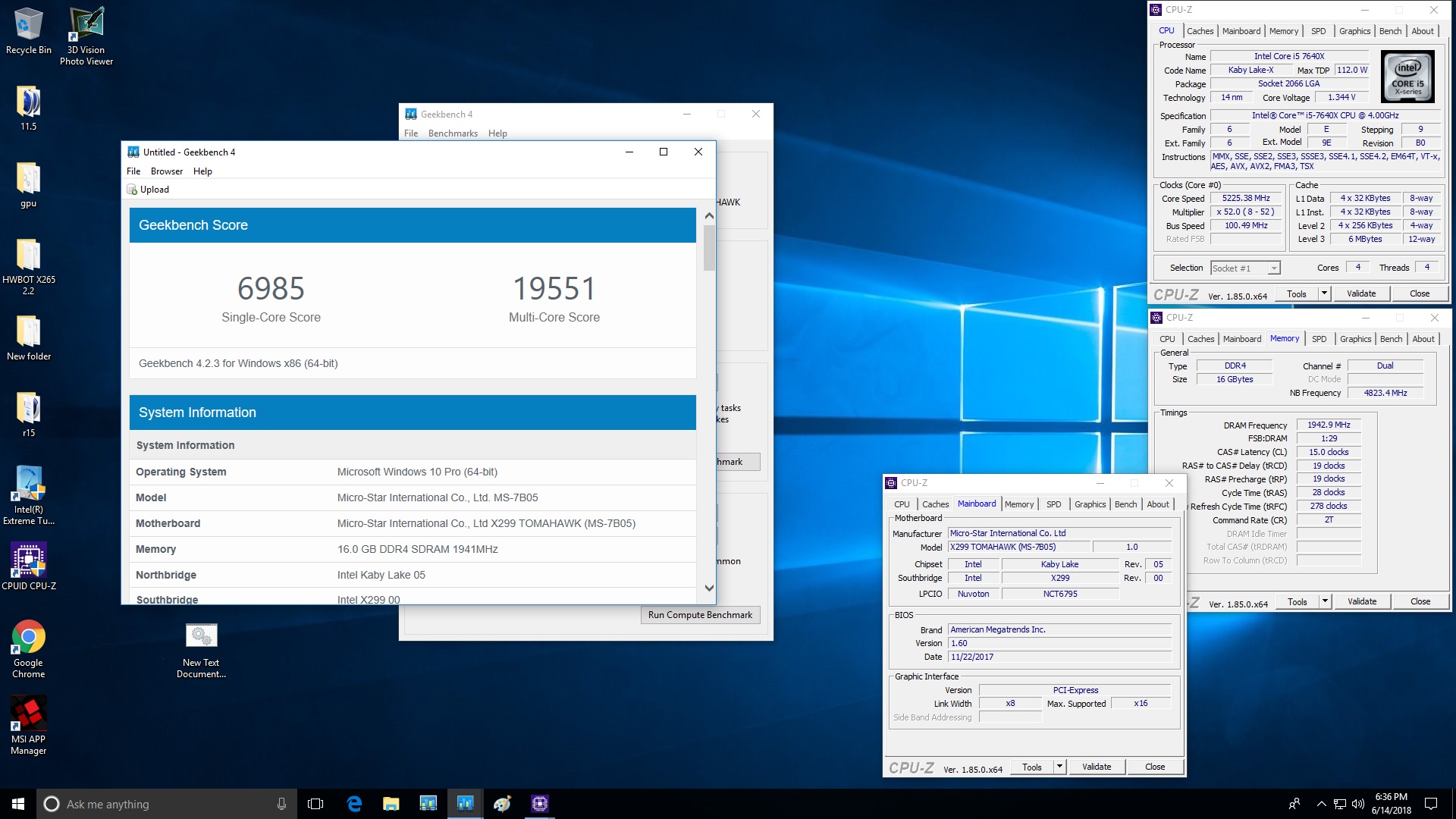Click Validate in CPU-Z Memory window

[1362, 601]
